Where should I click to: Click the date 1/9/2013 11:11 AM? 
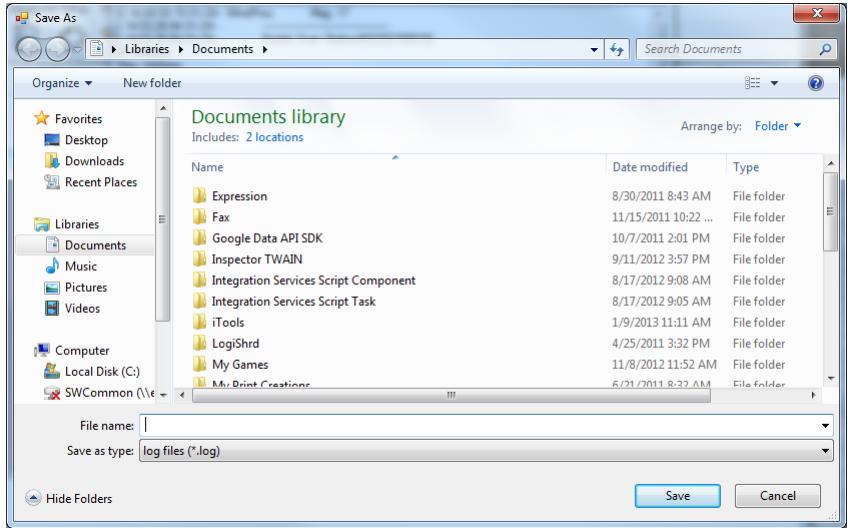(661, 322)
